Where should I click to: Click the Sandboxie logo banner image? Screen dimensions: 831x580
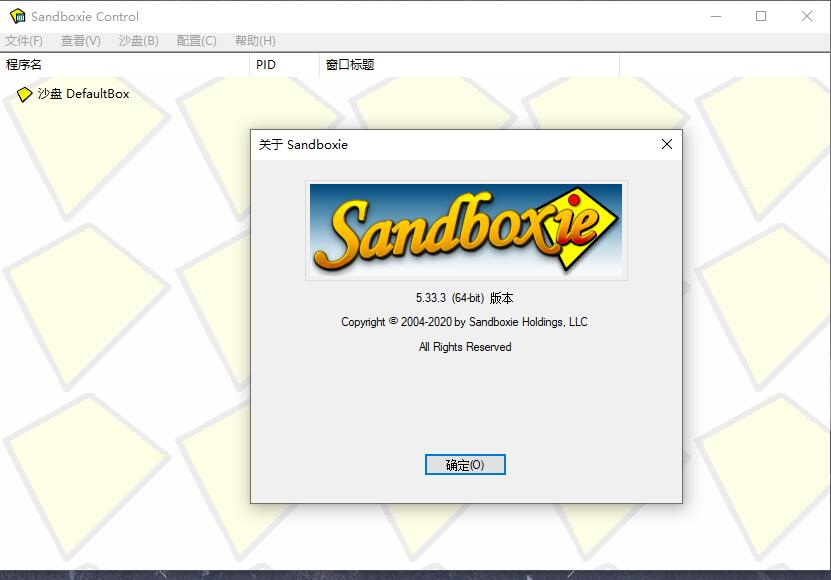(x=466, y=230)
